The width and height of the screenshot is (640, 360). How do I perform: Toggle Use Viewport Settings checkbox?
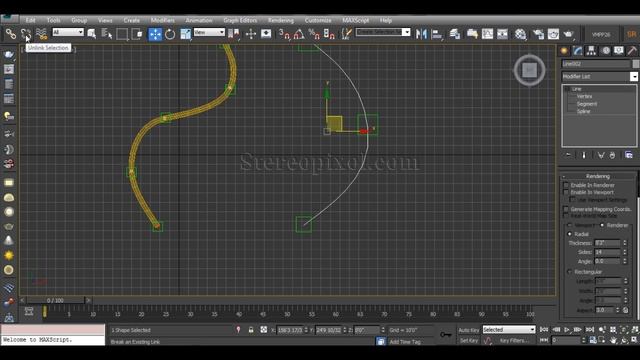pos(572,200)
